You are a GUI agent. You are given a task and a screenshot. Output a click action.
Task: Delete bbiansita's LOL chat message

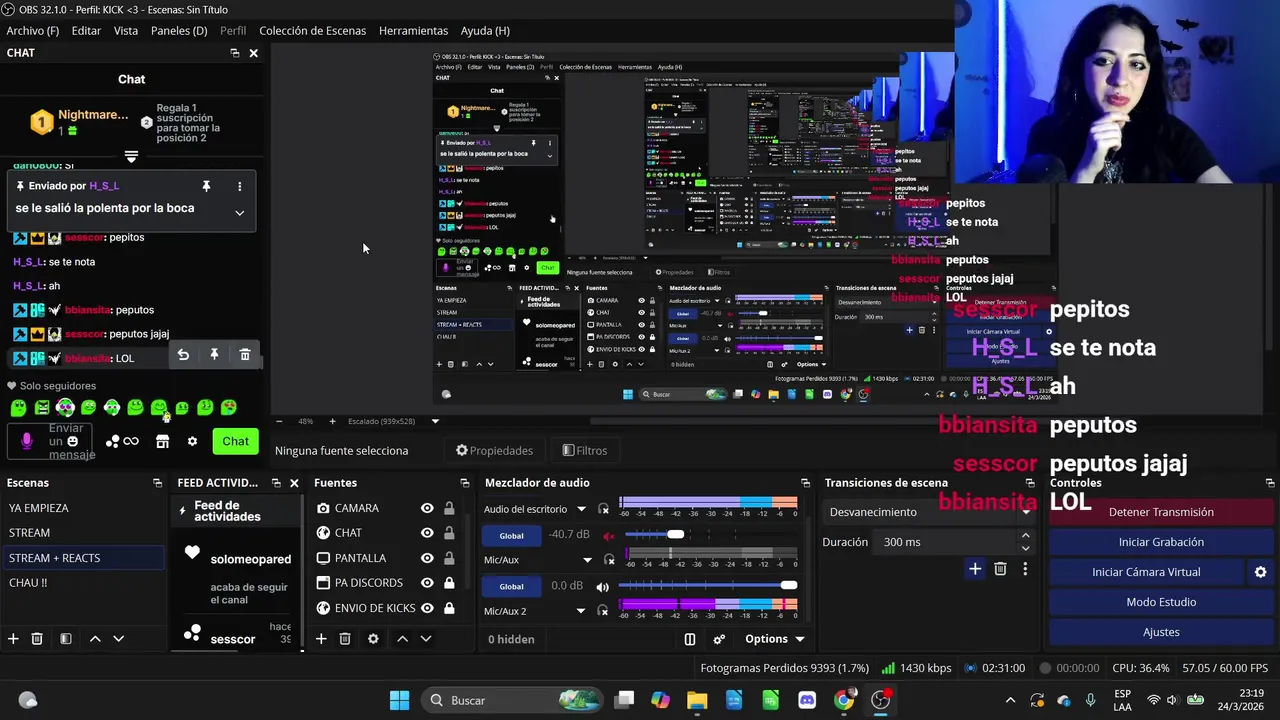[x=245, y=355]
